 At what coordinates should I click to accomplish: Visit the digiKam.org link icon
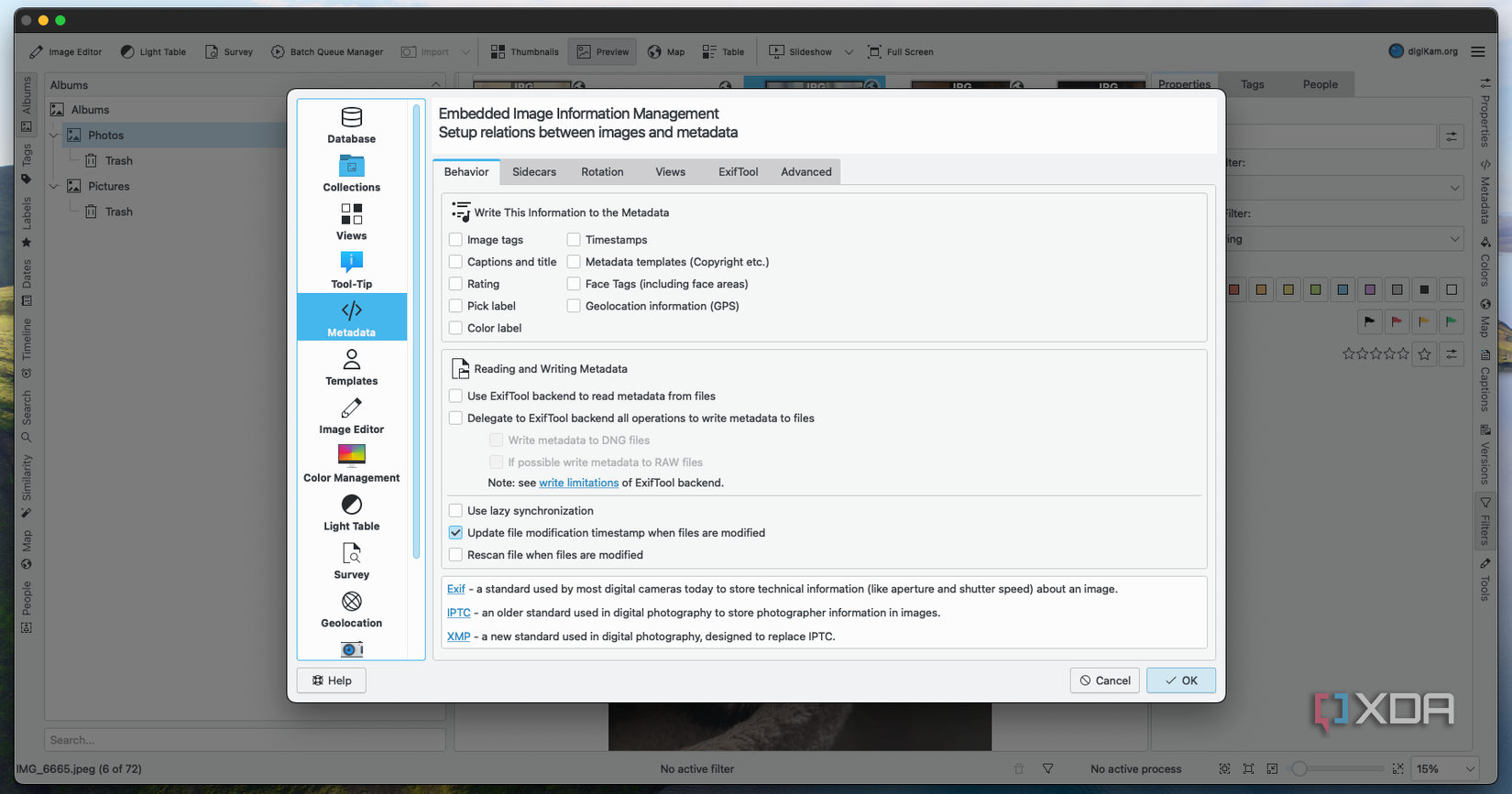tap(1396, 51)
